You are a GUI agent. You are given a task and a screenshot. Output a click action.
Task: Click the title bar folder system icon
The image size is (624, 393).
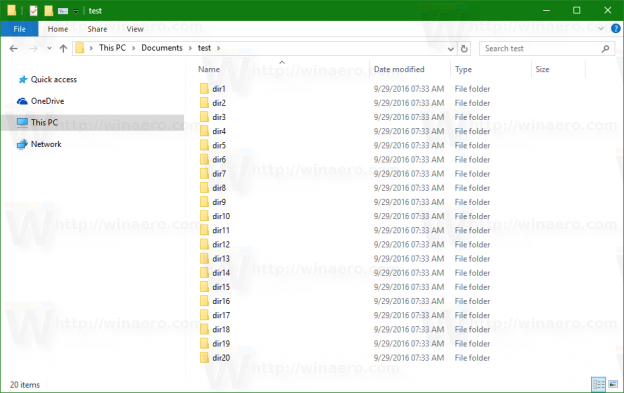(12, 10)
